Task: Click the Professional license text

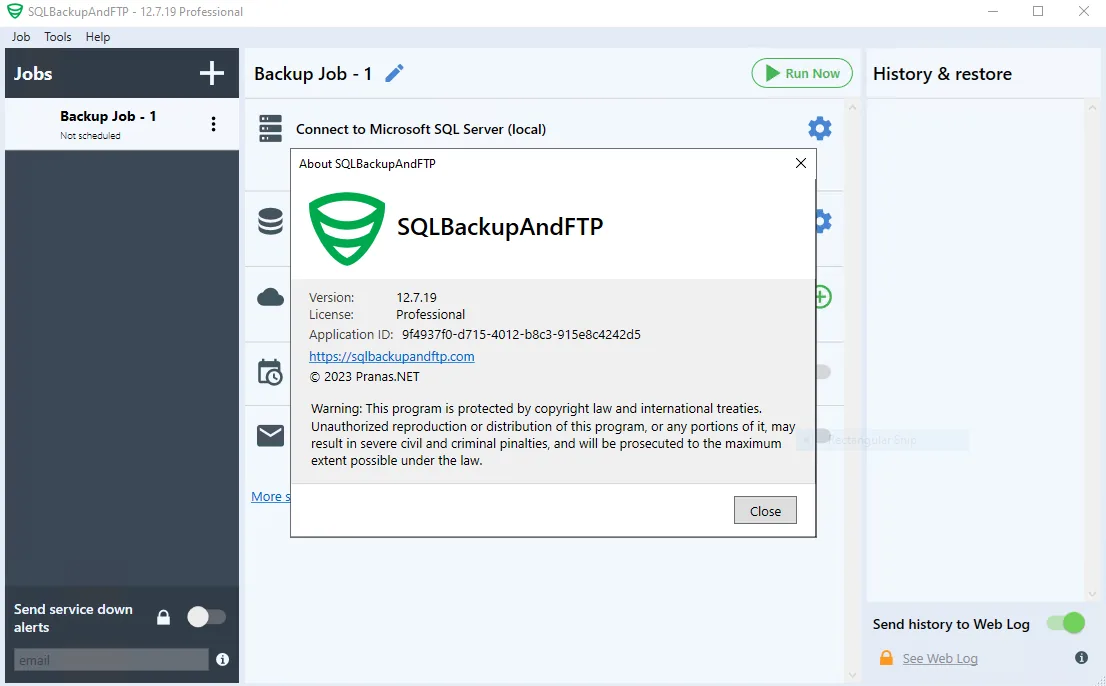Action: click(430, 314)
